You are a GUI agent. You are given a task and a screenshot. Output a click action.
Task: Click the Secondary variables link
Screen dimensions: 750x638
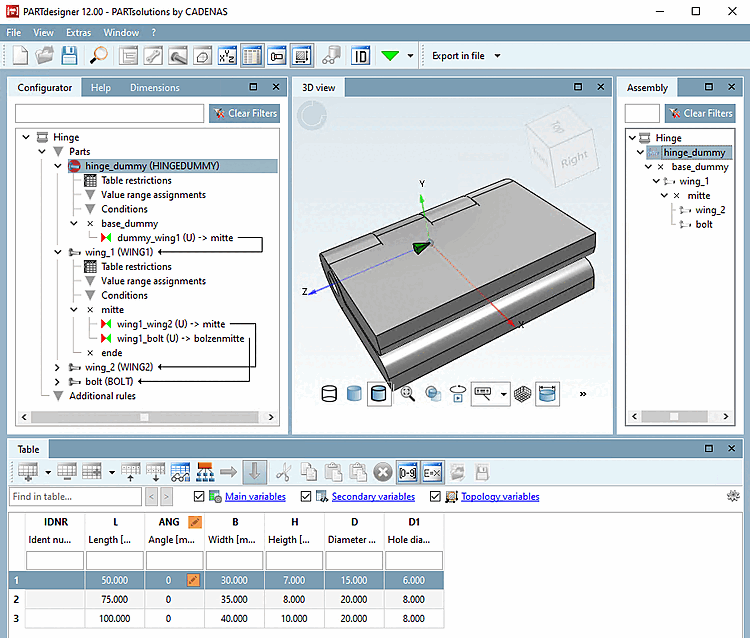372,497
